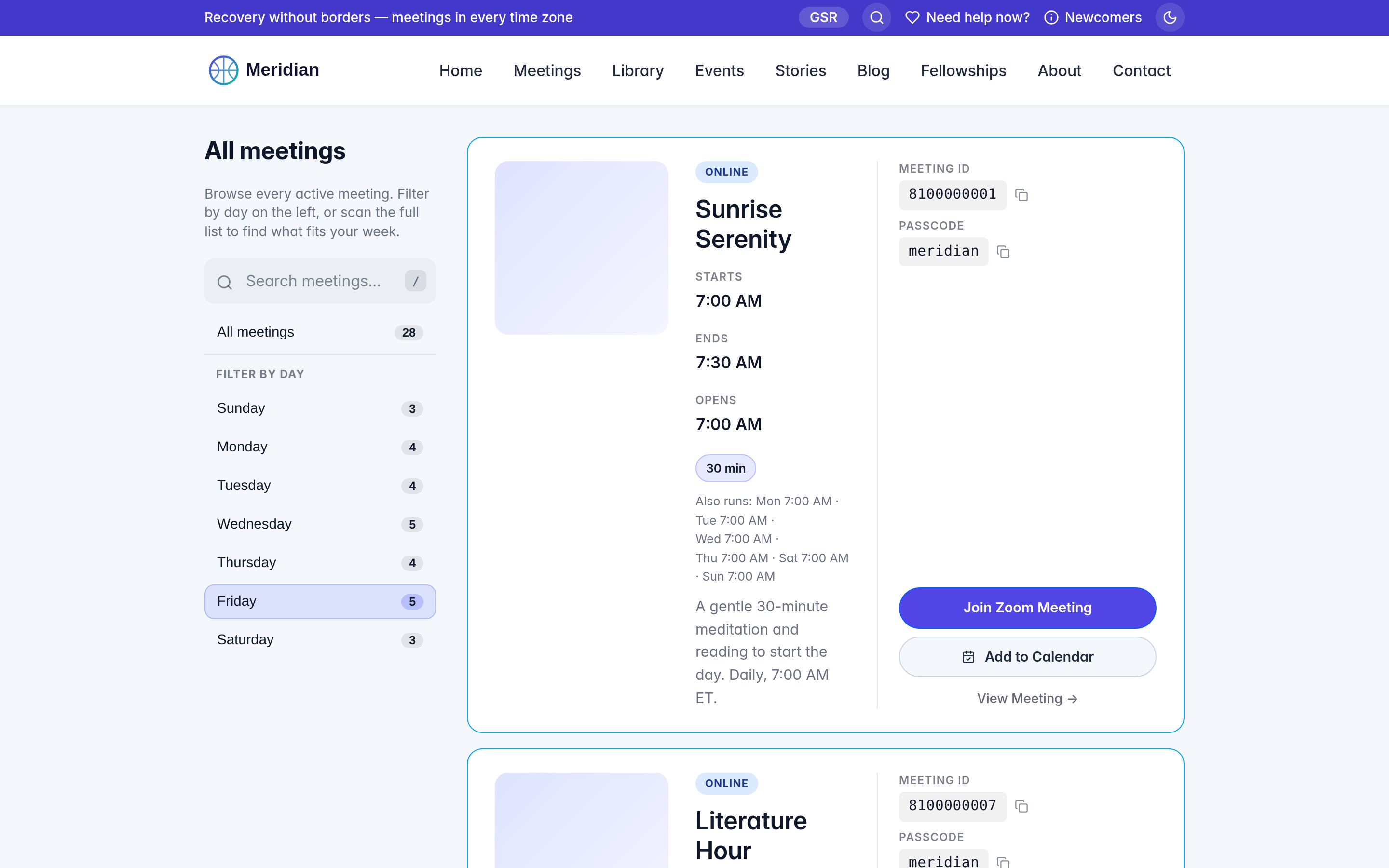The width and height of the screenshot is (1389, 868).
Task: Copy meeting ID 8100000001
Action: point(1021,195)
